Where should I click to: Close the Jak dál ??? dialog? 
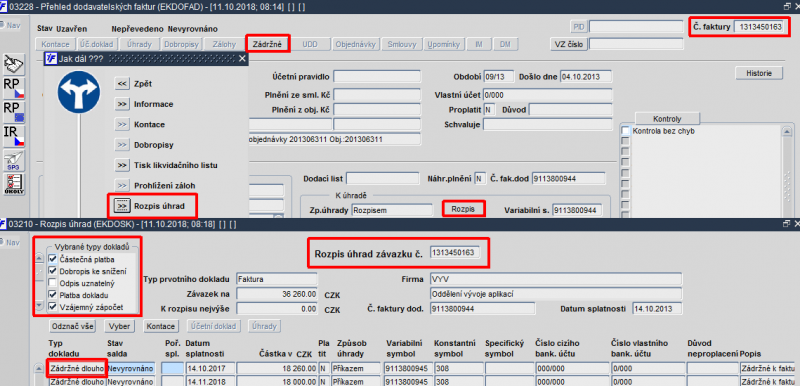click(242, 59)
